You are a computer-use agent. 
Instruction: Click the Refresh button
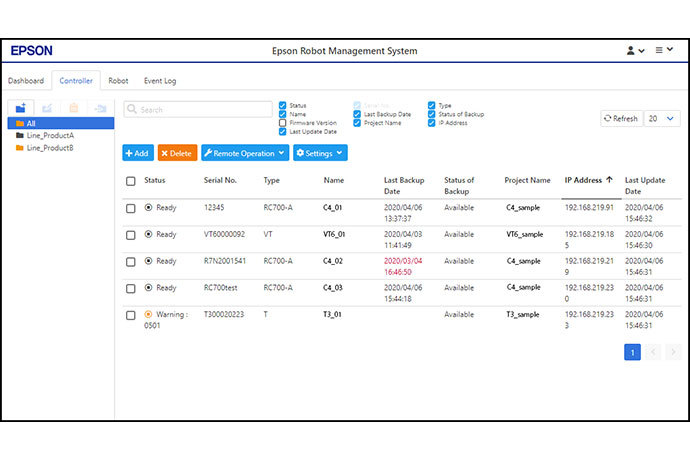coord(621,118)
